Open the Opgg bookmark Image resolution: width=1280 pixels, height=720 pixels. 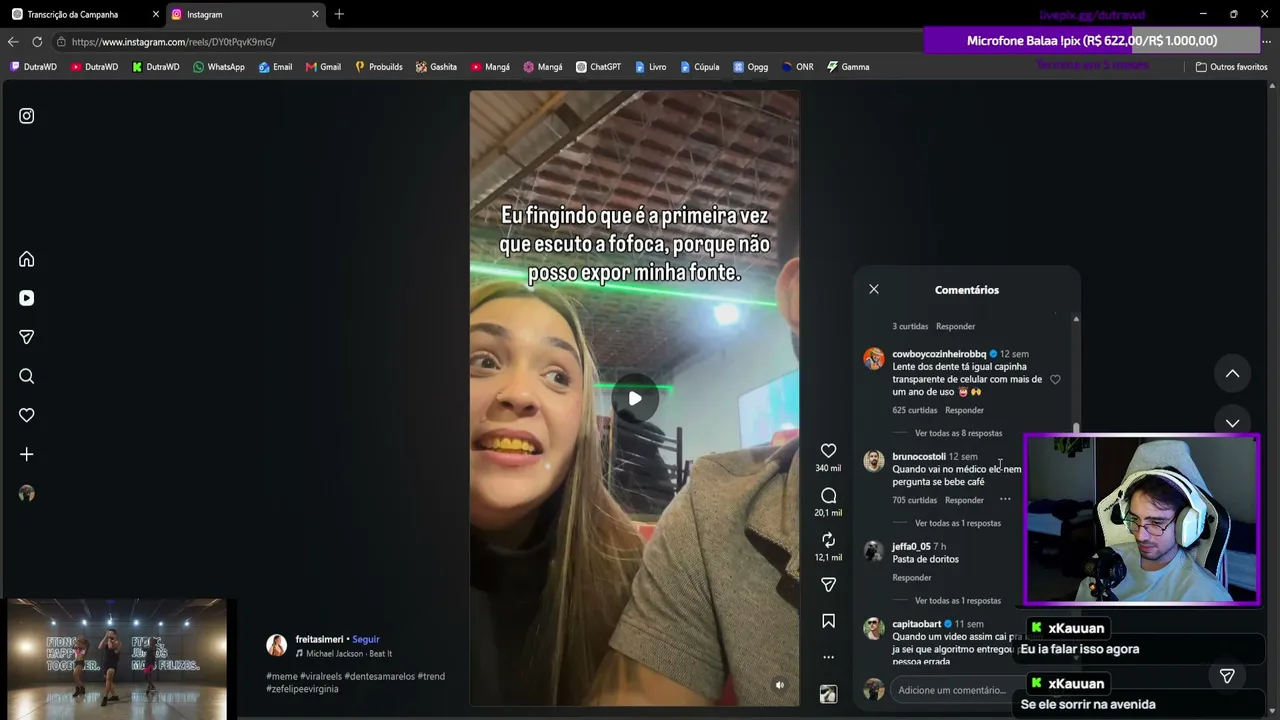point(750,67)
